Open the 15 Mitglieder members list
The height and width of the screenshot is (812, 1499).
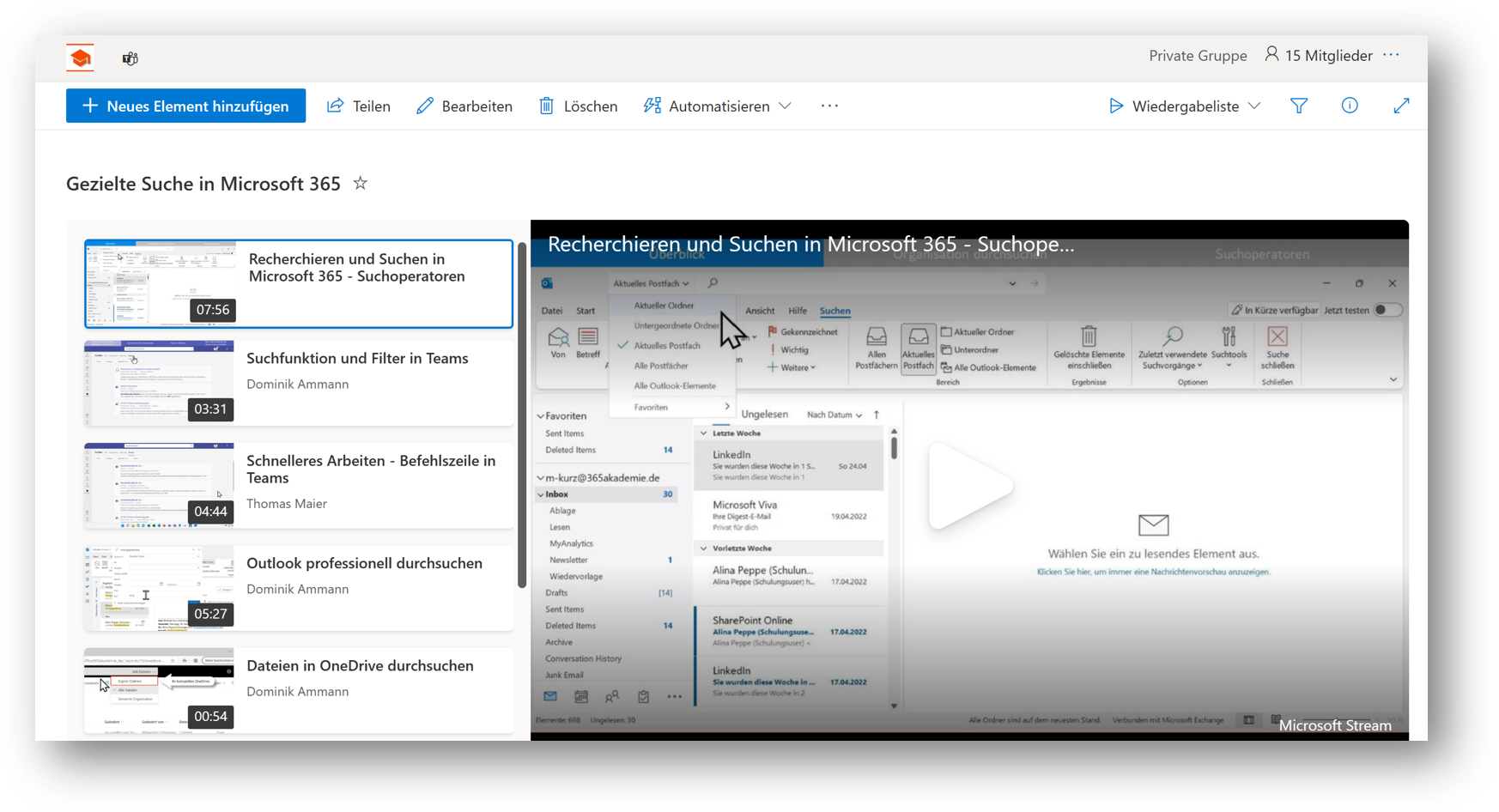point(1319,56)
